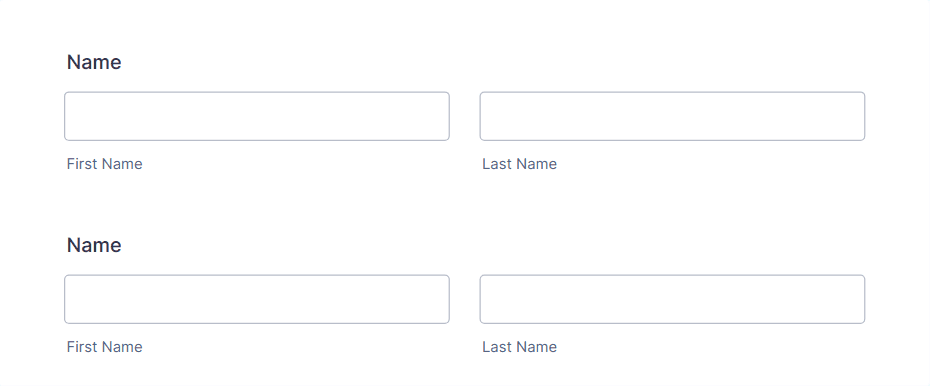
Task: Select the lower 'Name' field heading
Action: pos(94,245)
